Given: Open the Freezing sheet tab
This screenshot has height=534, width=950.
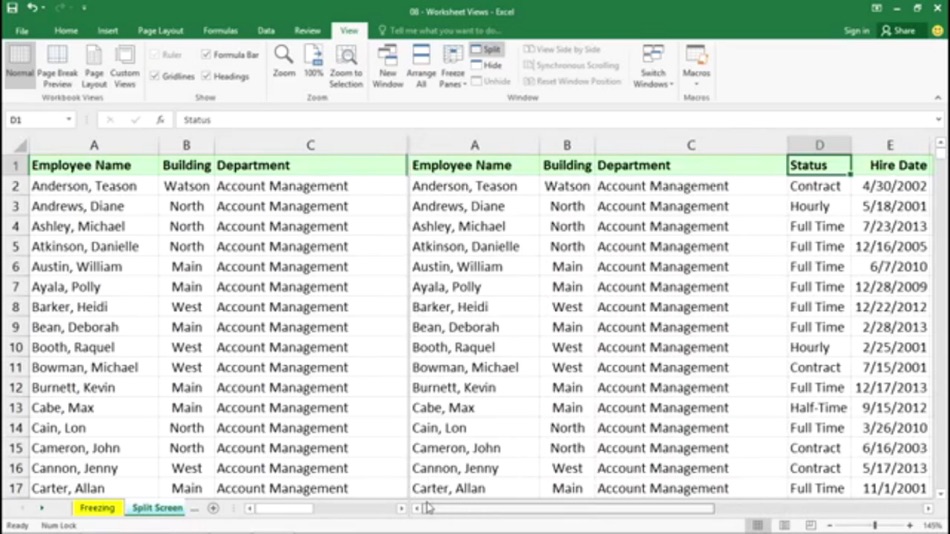Looking at the screenshot, I should coord(97,508).
